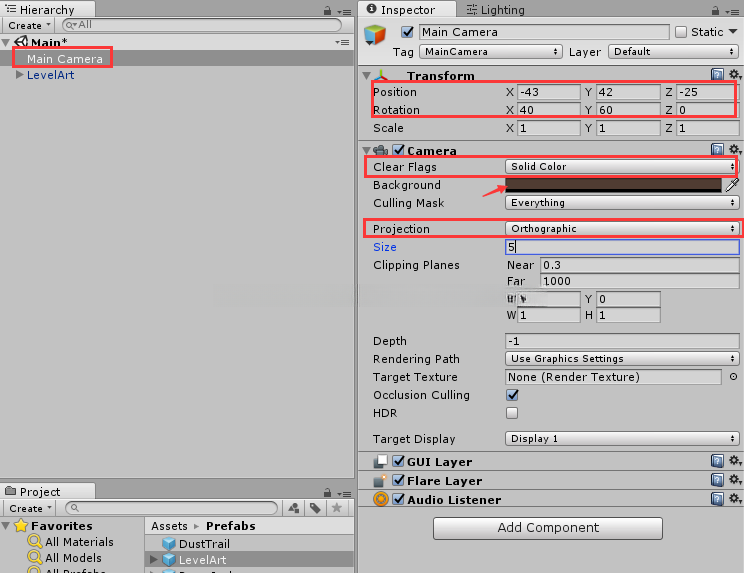Select the LevelArt object in Hierarchy
The image size is (744, 573).
click(x=50, y=75)
